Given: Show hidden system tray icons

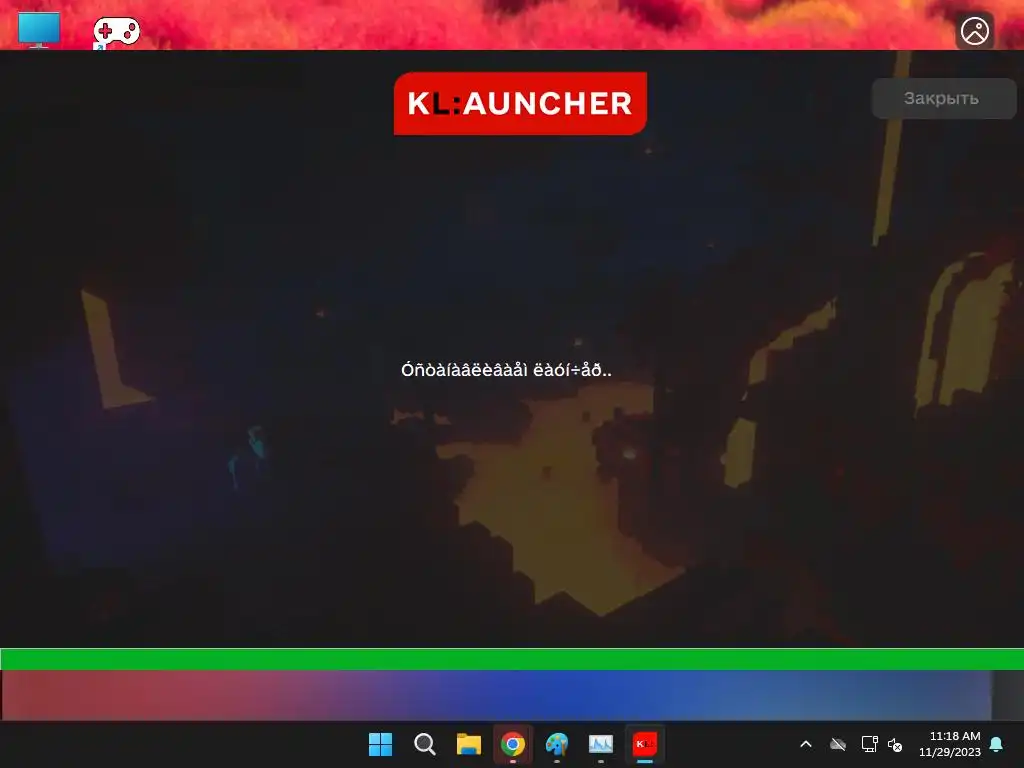Looking at the screenshot, I should pos(806,744).
